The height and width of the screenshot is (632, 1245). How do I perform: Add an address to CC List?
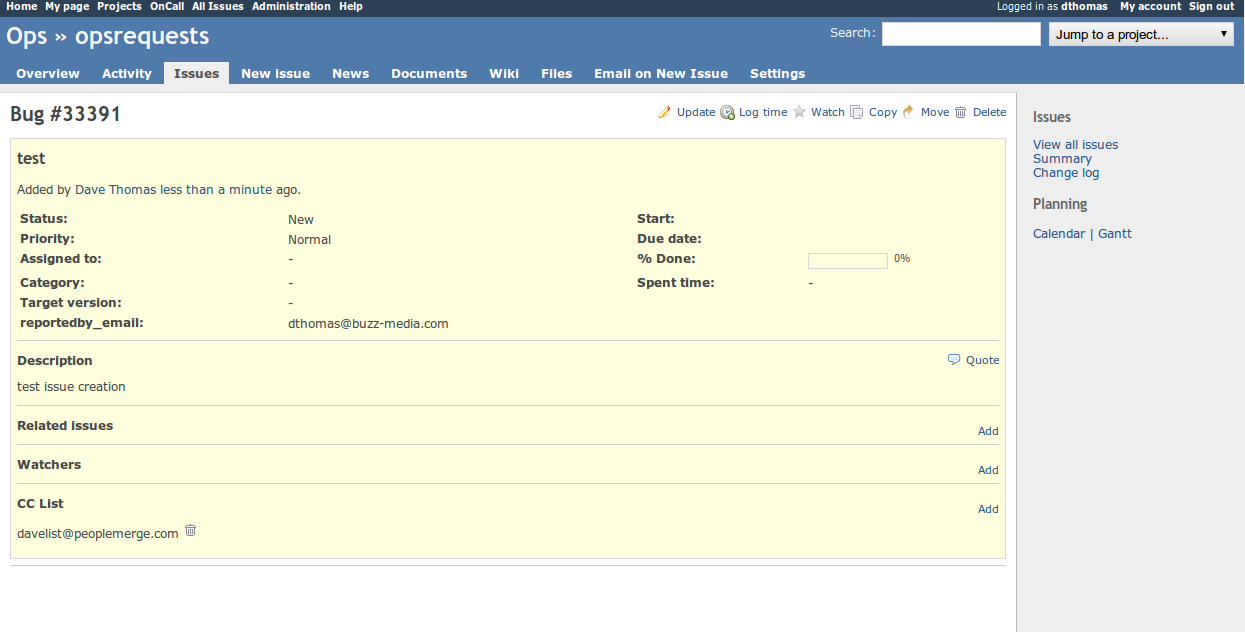pos(988,509)
